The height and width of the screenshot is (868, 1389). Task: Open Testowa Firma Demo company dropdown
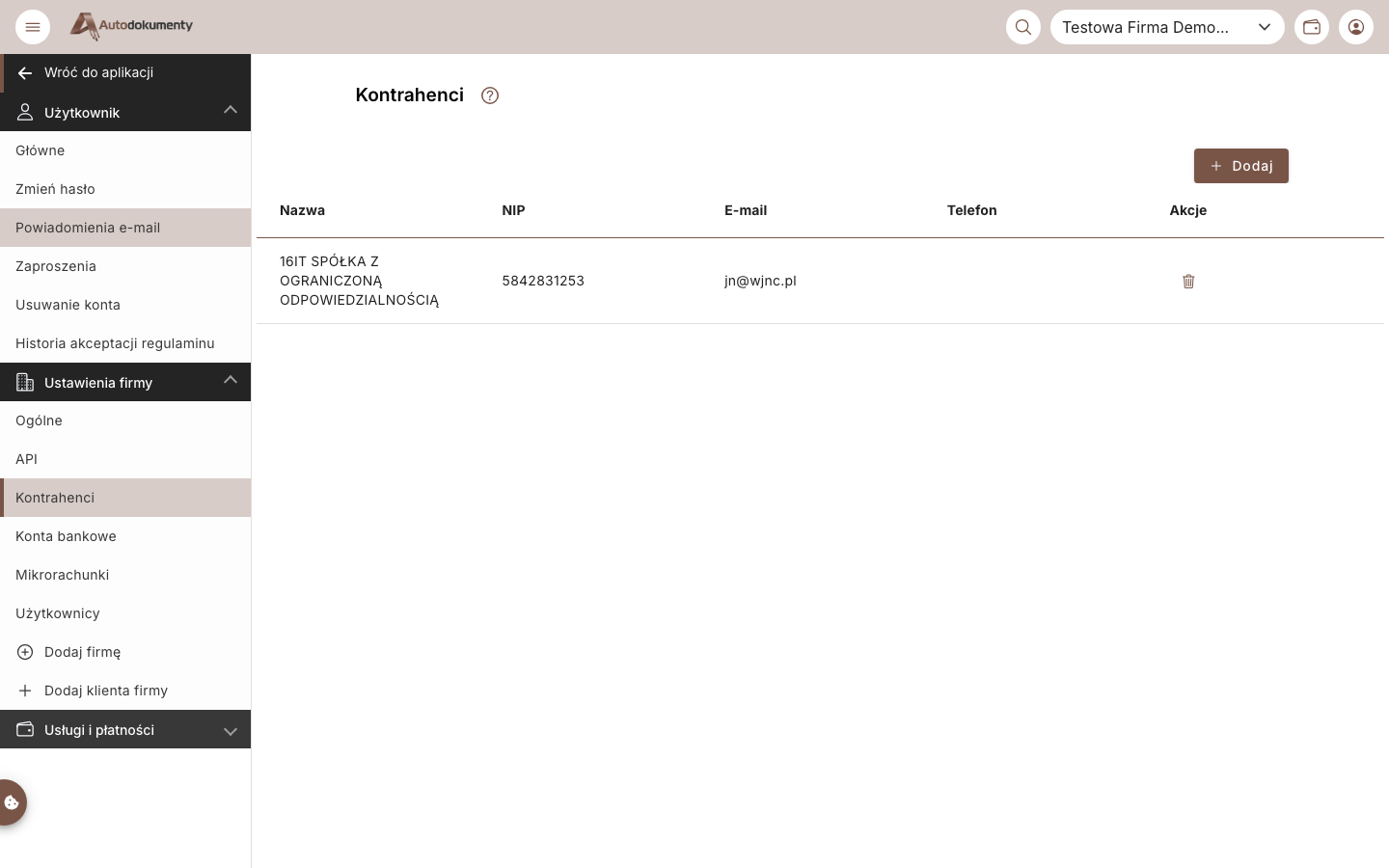(x=1167, y=27)
